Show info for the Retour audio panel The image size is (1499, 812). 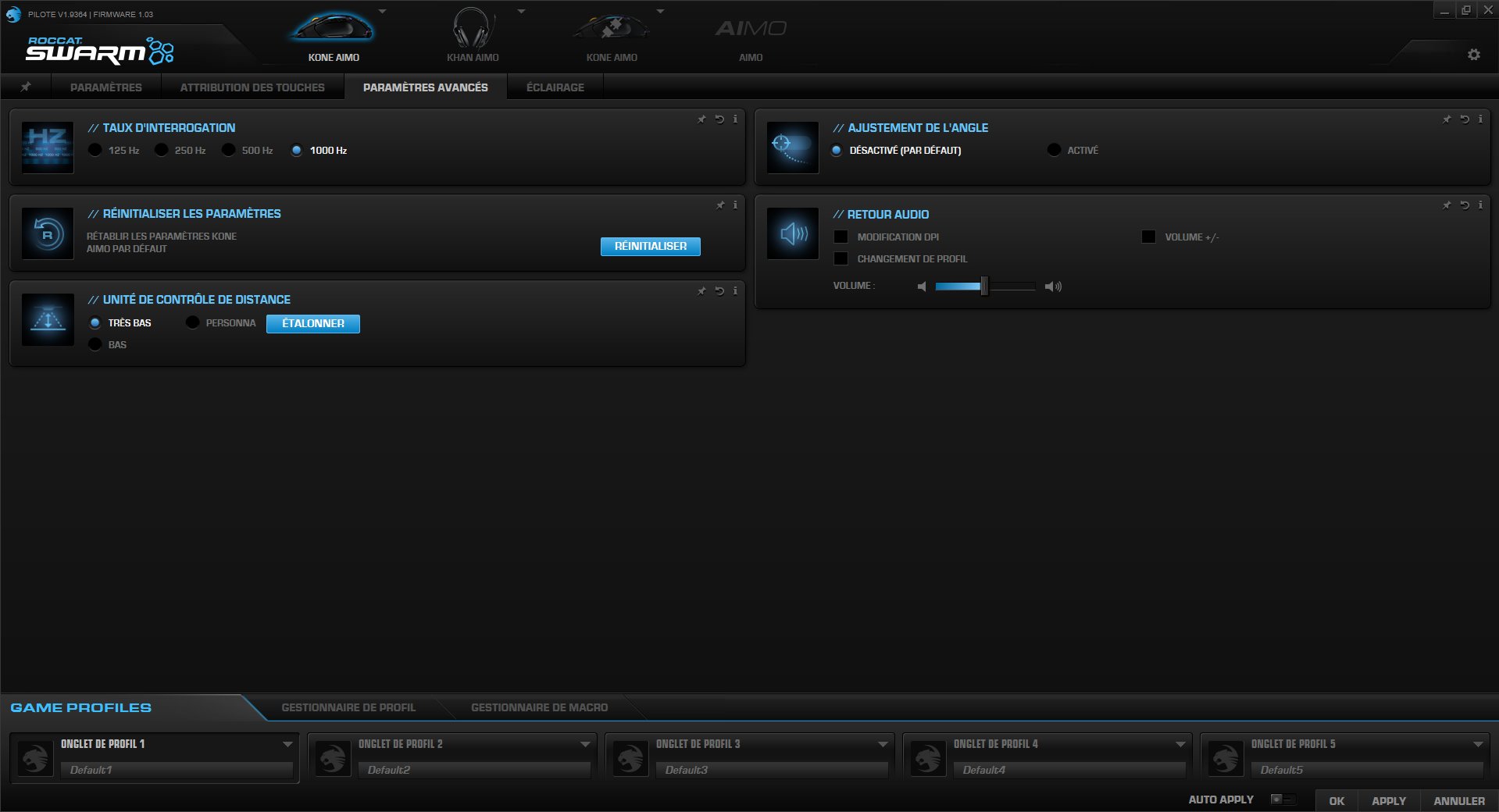(x=1480, y=205)
